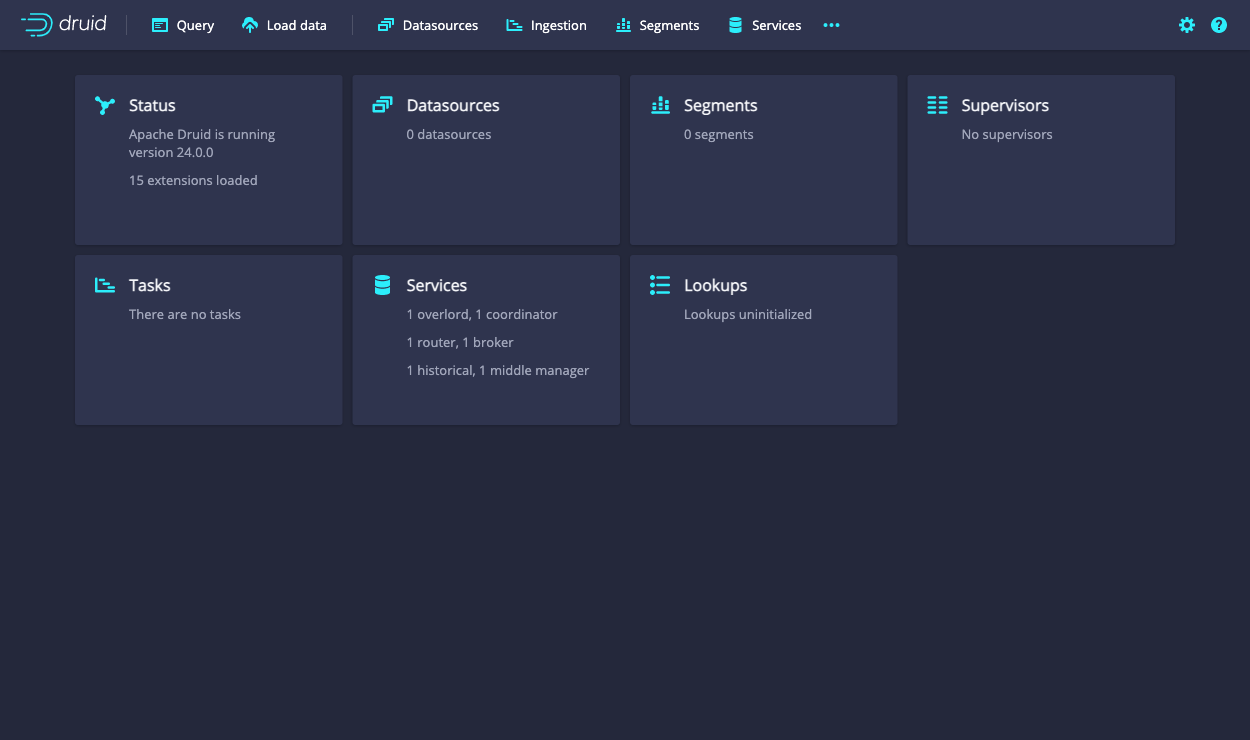This screenshot has height=740, width=1250.
Task: Click the Services database icon in the navbar
Action: click(x=733, y=24)
